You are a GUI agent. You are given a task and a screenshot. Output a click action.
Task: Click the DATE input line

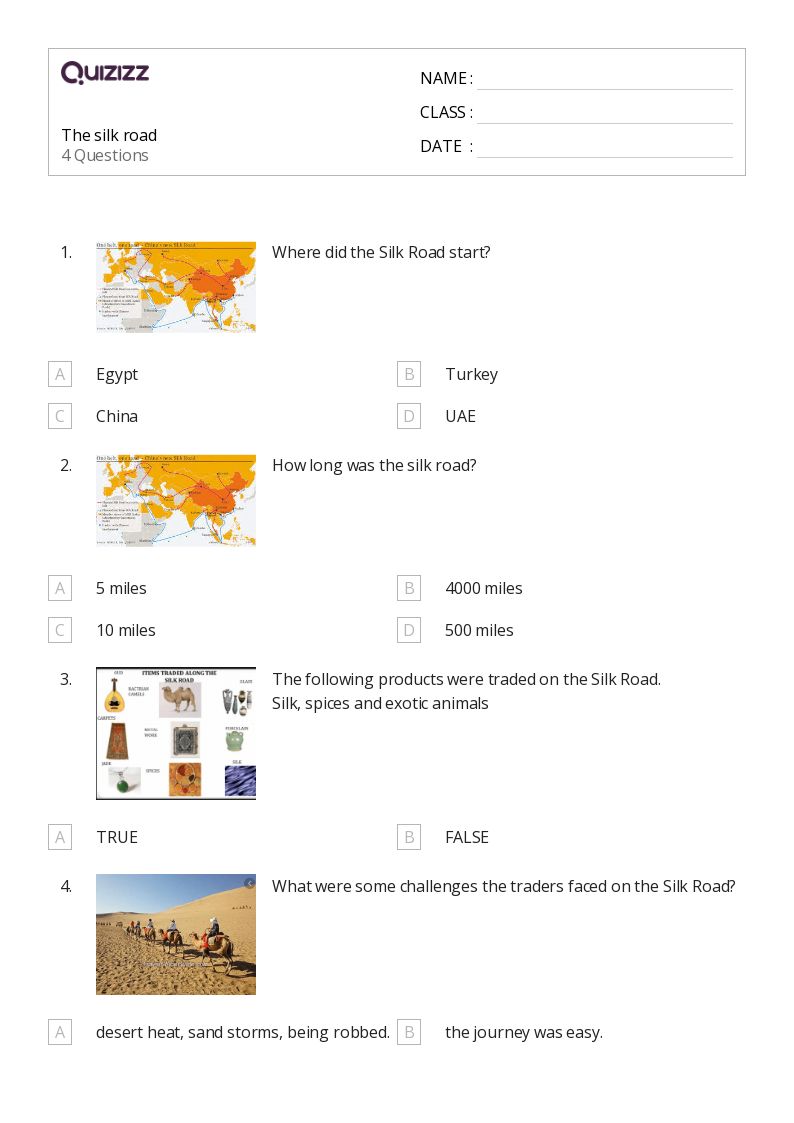pos(605,148)
